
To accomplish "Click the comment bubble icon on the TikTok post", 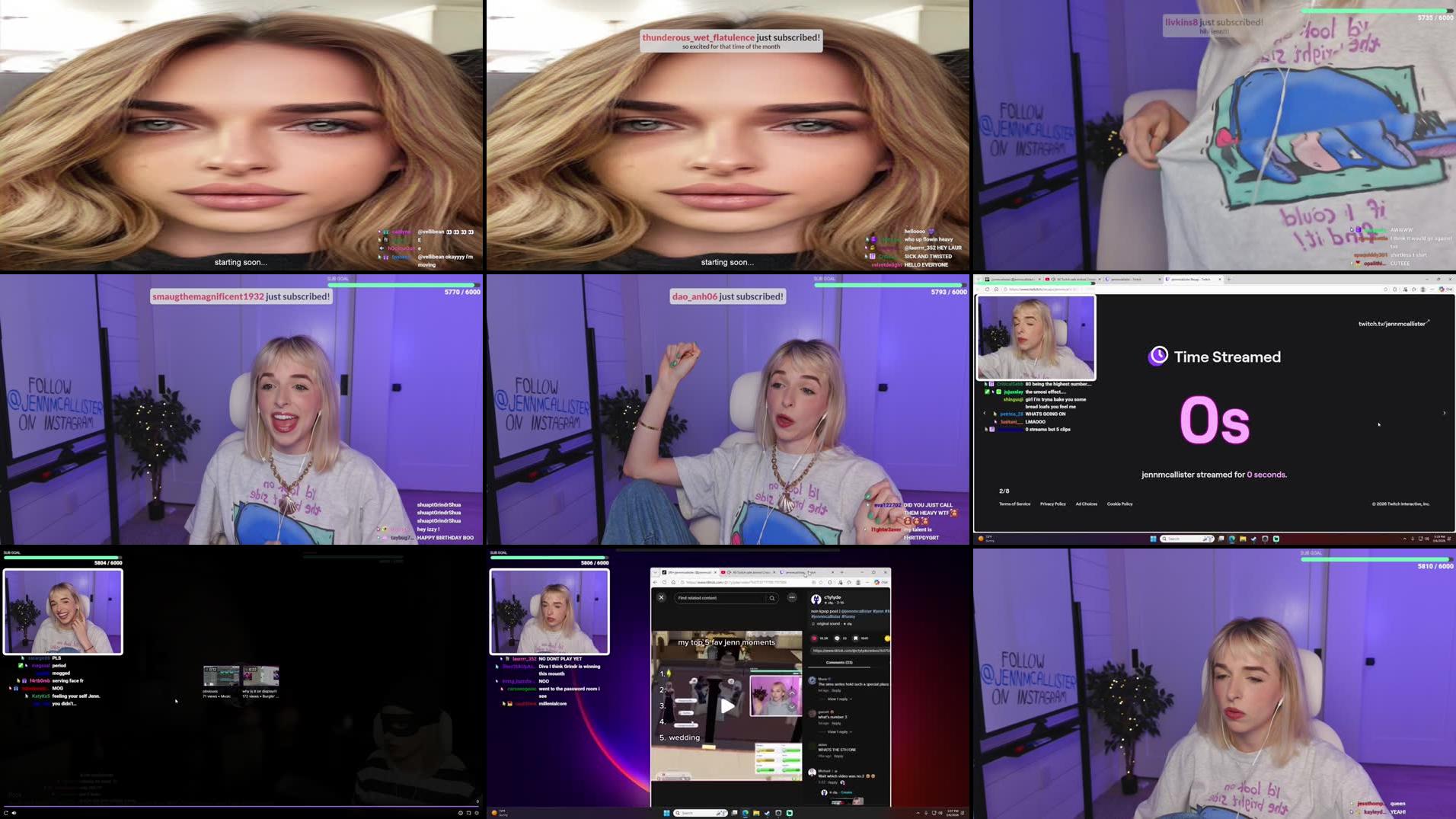I will point(837,638).
